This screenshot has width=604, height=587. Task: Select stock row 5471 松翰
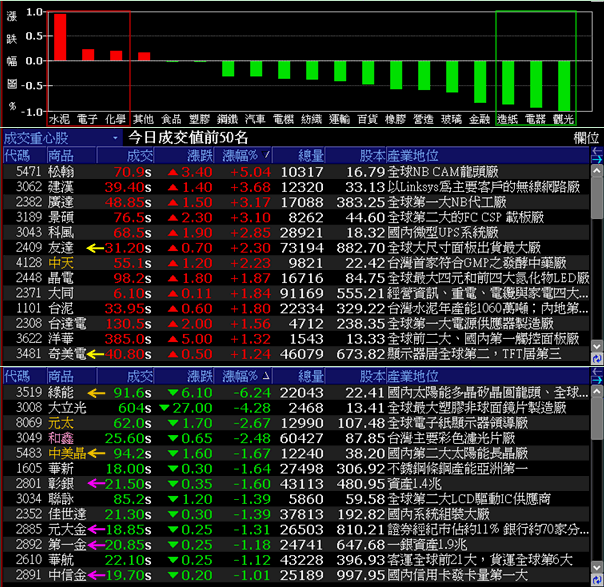pyautogui.click(x=296, y=172)
